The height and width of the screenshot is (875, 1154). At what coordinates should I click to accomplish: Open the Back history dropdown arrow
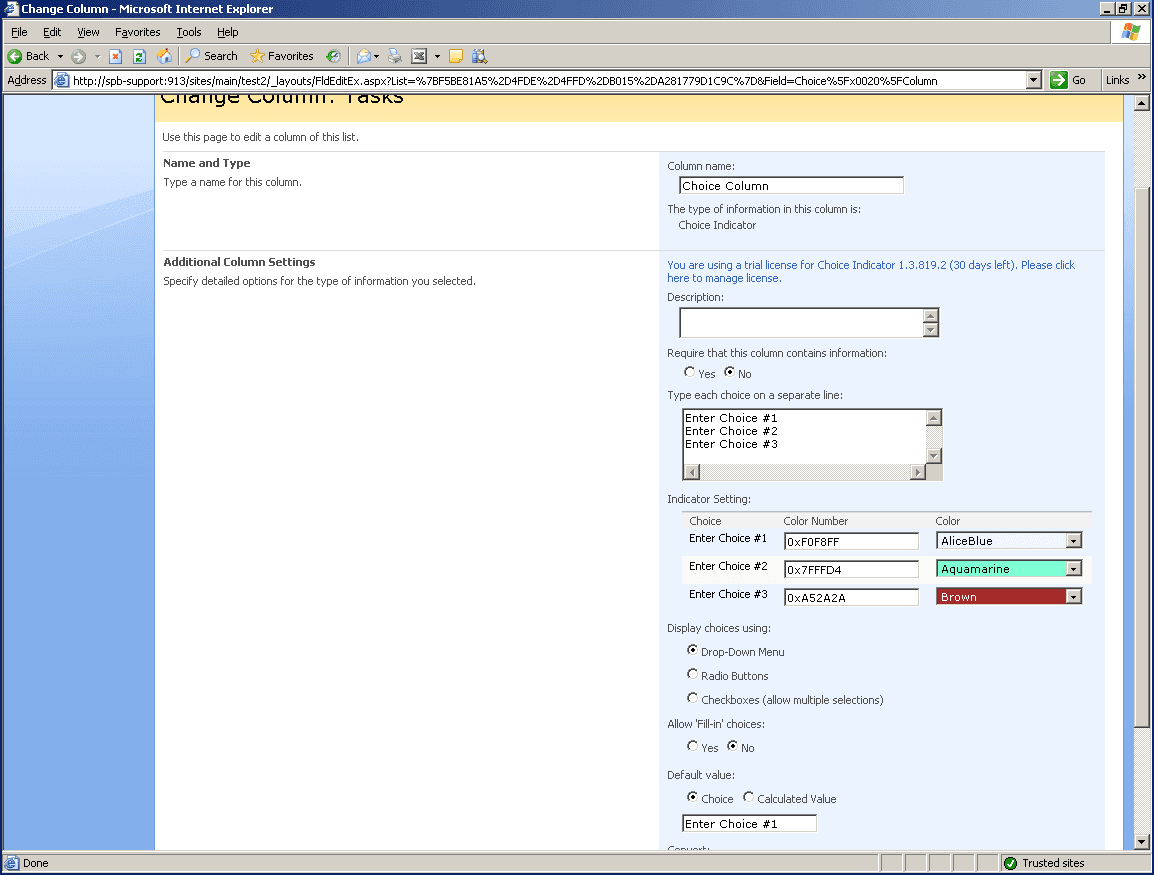[x=60, y=56]
